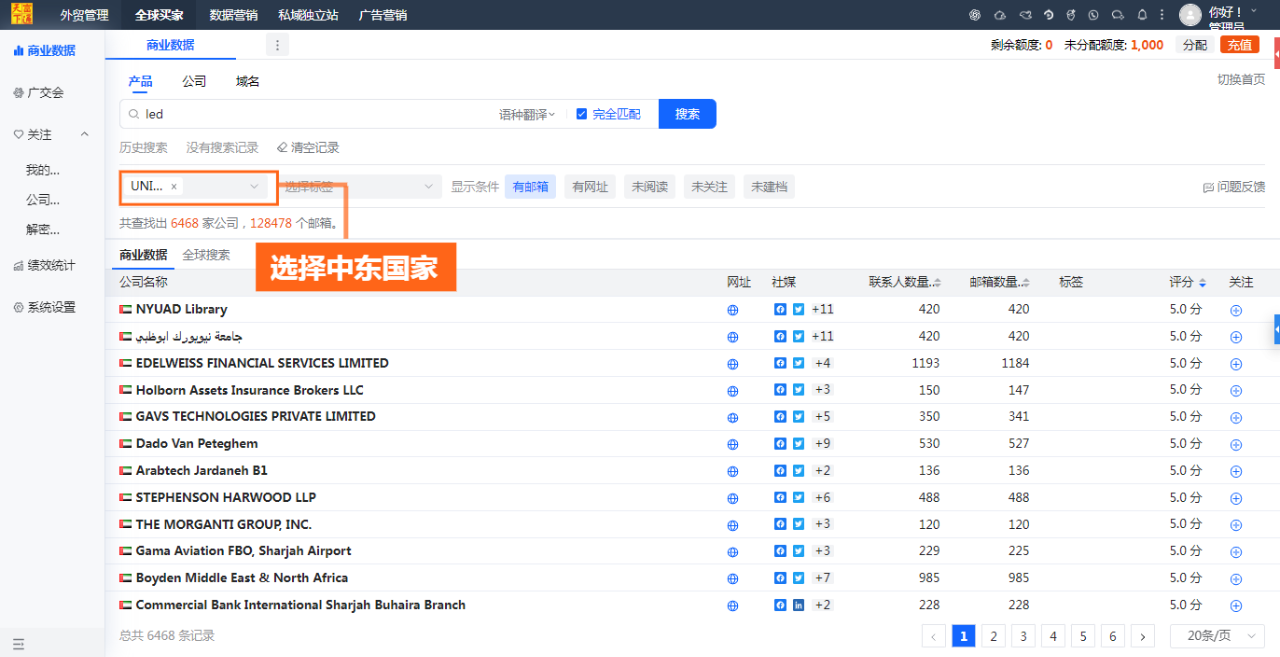Viewport: 1280px width, 657px height.
Task: Open website globe for GAVS TECHNOLOGIES PRIVATE LIMITED
Action: pos(733,417)
